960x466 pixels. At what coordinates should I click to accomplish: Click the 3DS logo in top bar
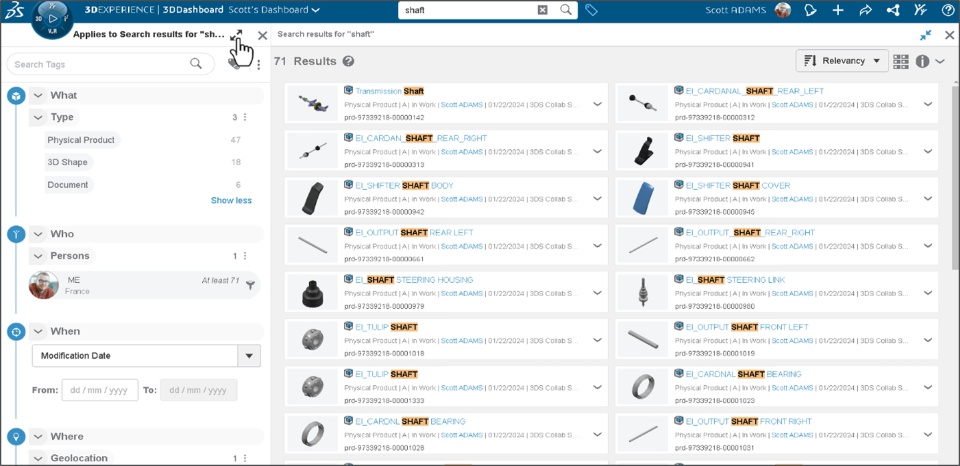pyautogui.click(x=13, y=10)
